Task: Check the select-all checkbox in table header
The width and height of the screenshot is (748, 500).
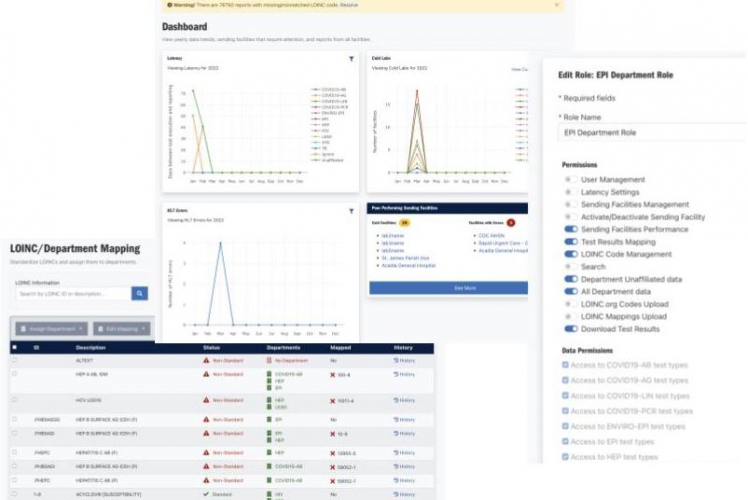Action: [14, 347]
